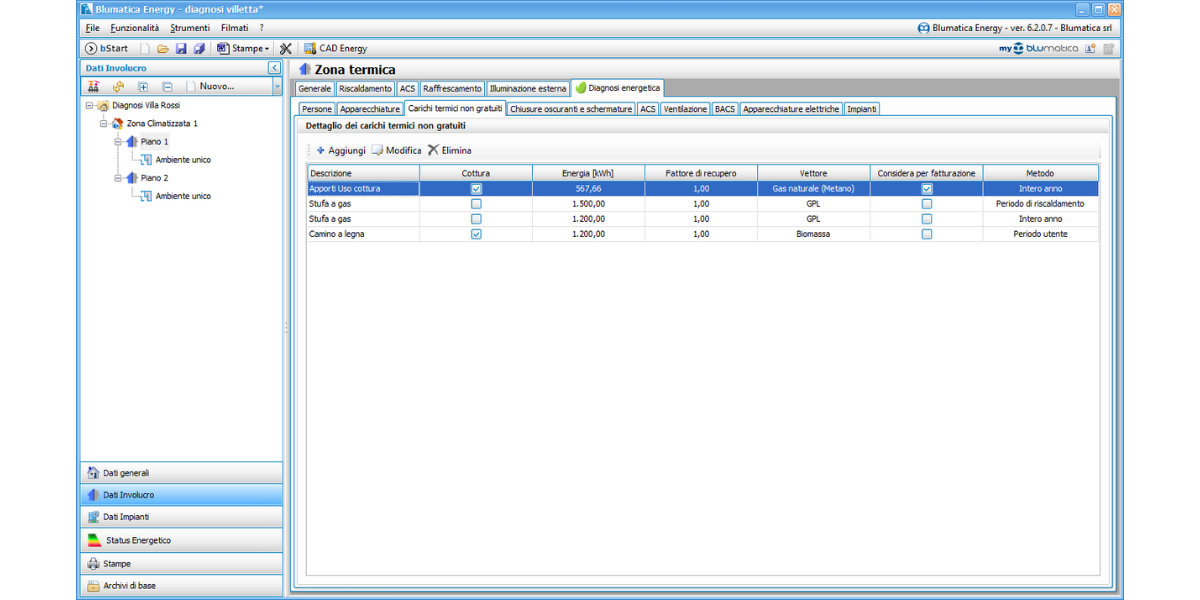Screen dimensions: 1200x600
Task: Save the project using the floppy disk icon
Action: pyautogui.click(x=181, y=48)
